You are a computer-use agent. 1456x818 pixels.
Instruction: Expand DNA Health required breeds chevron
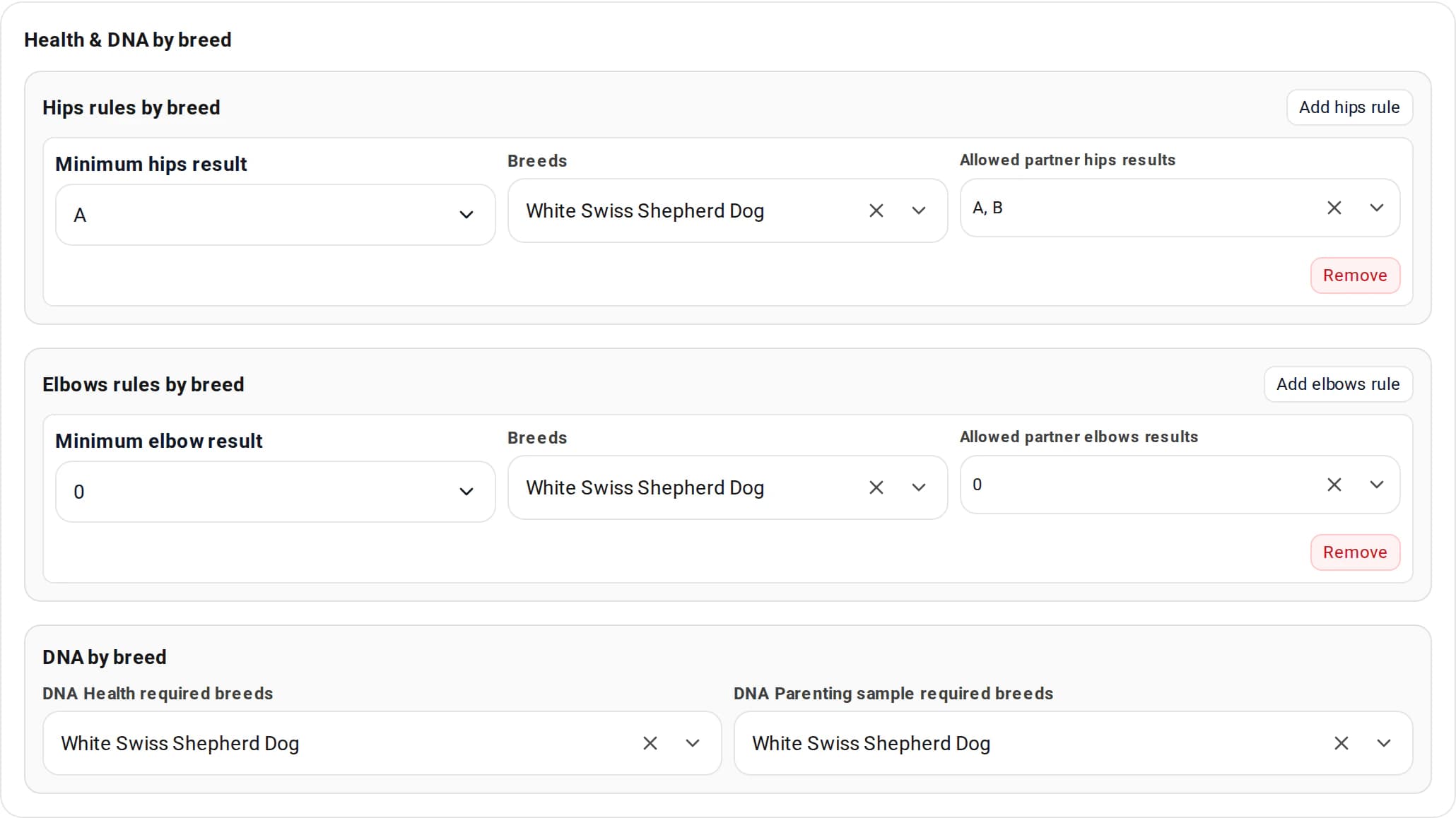(692, 743)
